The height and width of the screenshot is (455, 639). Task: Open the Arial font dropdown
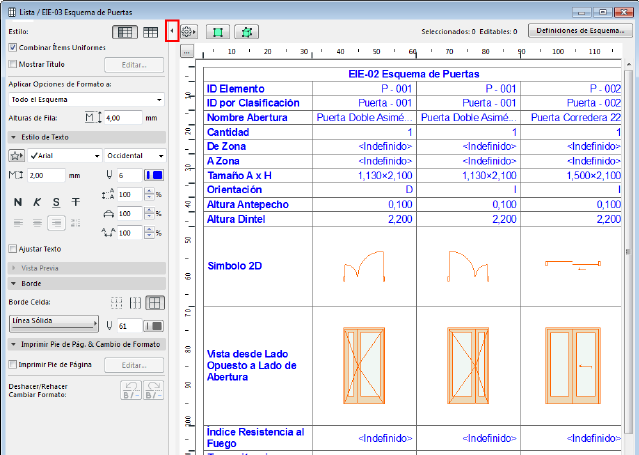65,156
